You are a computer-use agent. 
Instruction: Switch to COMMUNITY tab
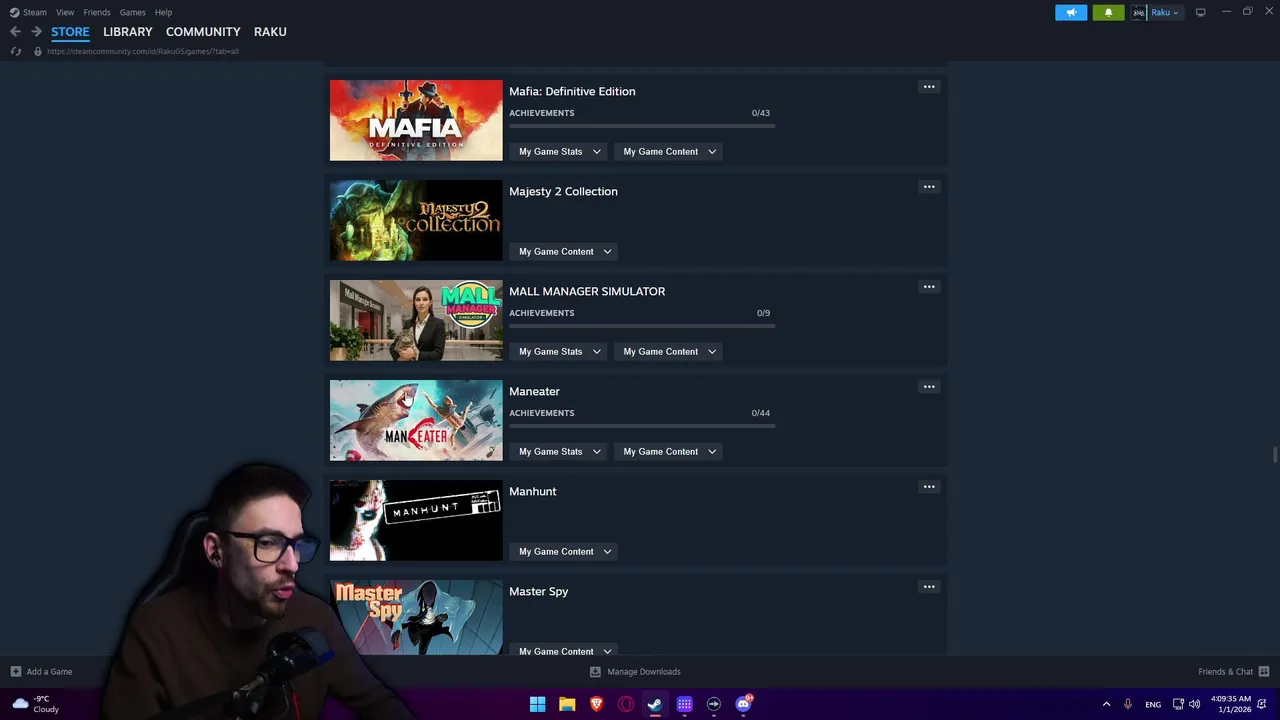(x=203, y=32)
